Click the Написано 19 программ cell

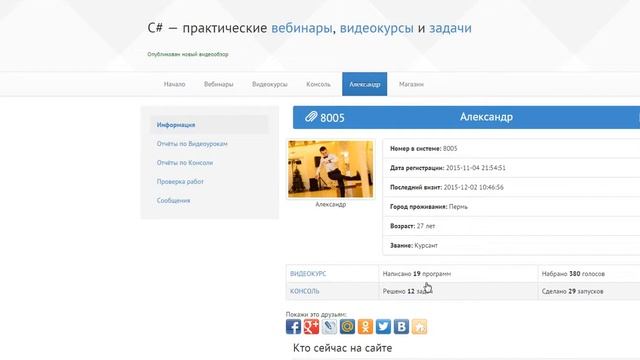click(x=458, y=274)
